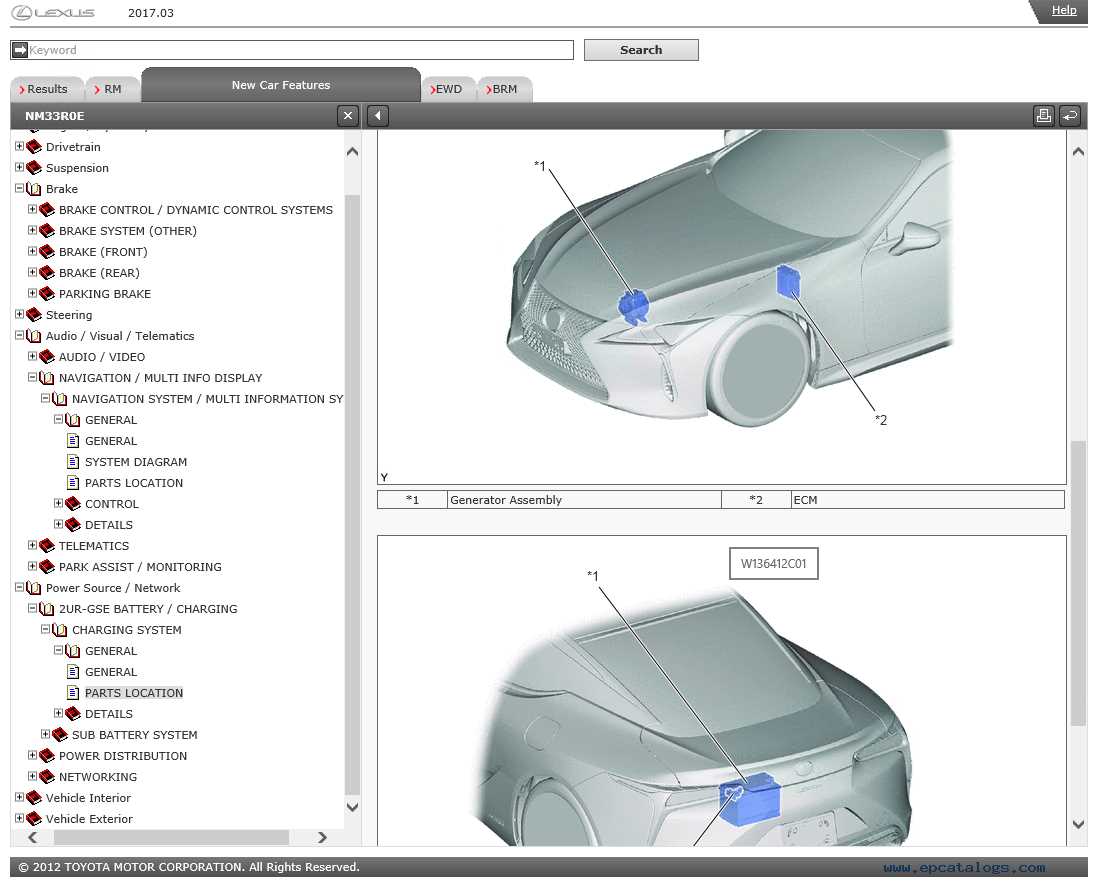Expand the TELEMATICS node
Viewport: 1096px width, 884px height.
point(32,545)
